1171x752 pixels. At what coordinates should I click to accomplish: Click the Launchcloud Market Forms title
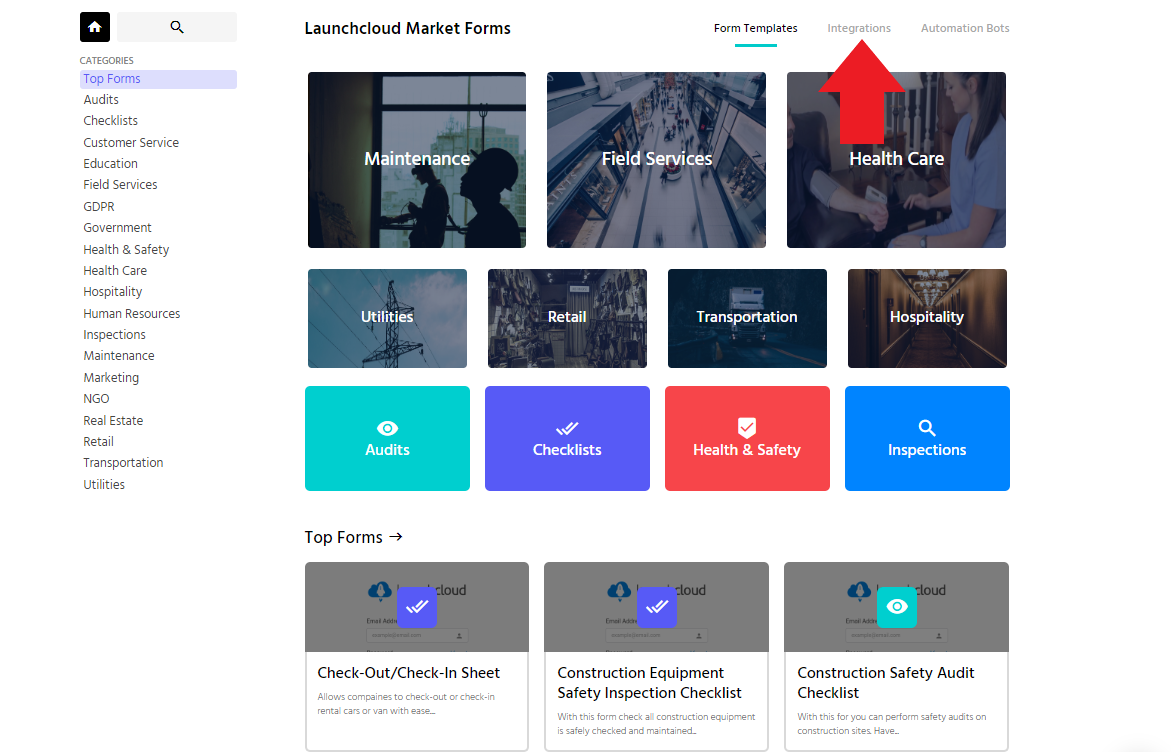tap(408, 28)
